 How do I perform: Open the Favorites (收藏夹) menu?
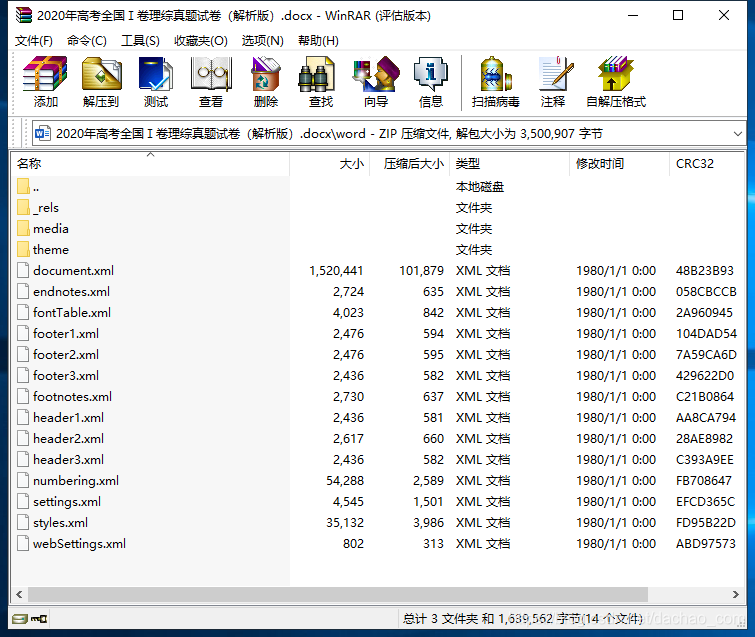[201, 40]
